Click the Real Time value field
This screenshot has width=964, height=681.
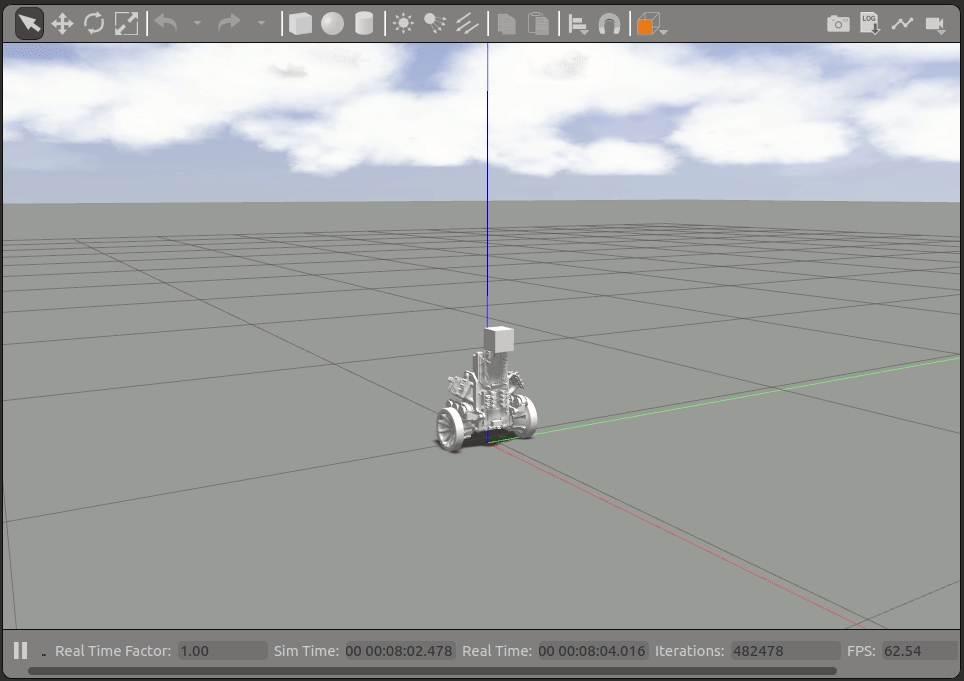coord(593,651)
